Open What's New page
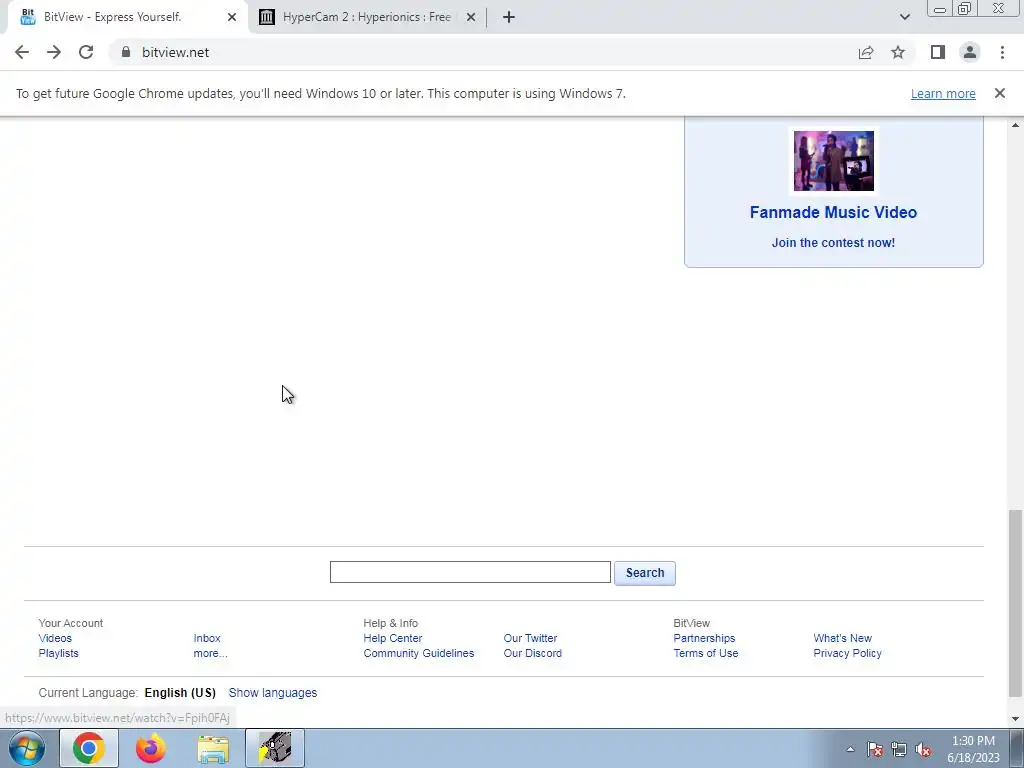 click(x=842, y=638)
